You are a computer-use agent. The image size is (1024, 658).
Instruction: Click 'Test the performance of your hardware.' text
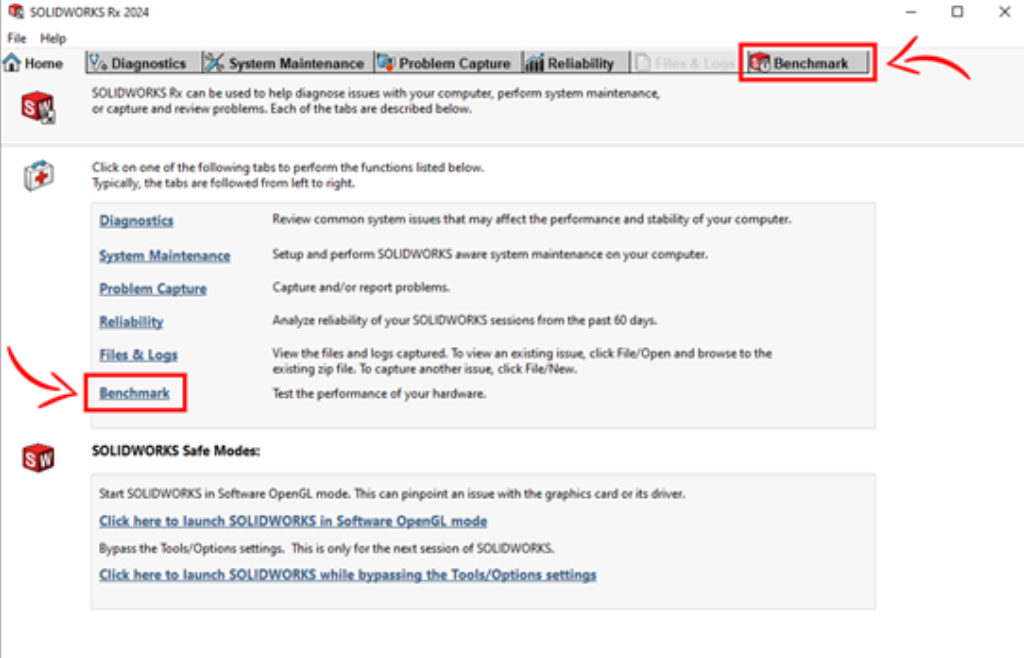(x=379, y=394)
